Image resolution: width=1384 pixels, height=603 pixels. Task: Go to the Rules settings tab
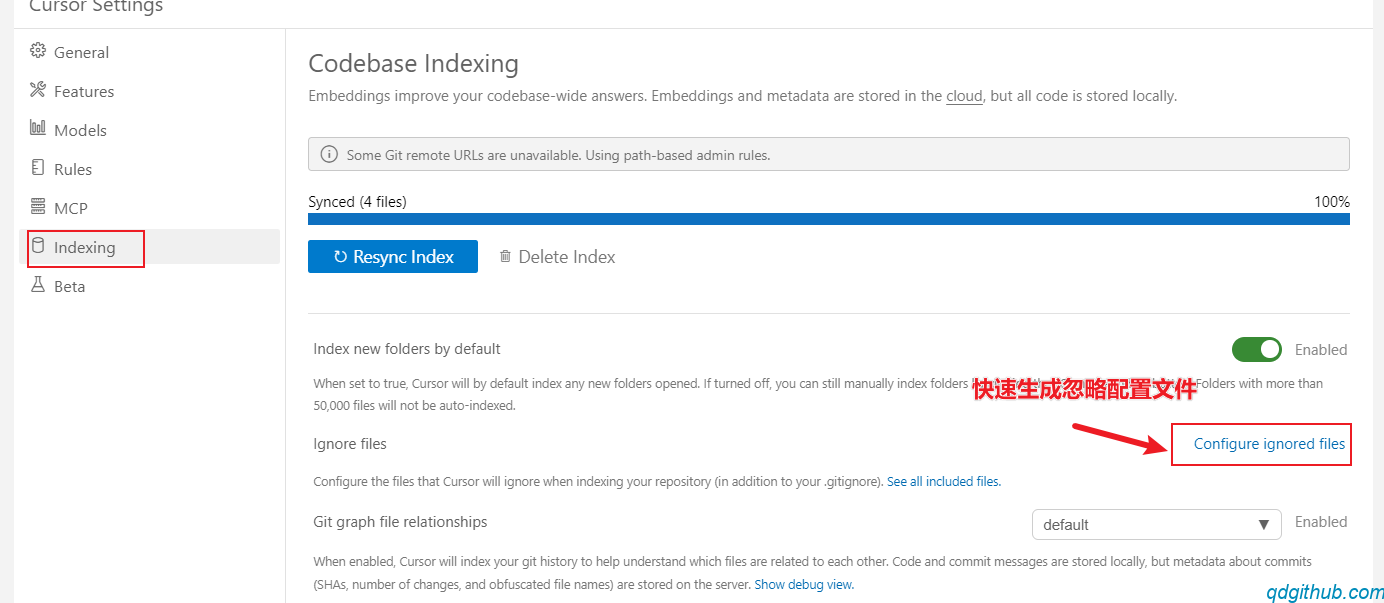point(149,169)
